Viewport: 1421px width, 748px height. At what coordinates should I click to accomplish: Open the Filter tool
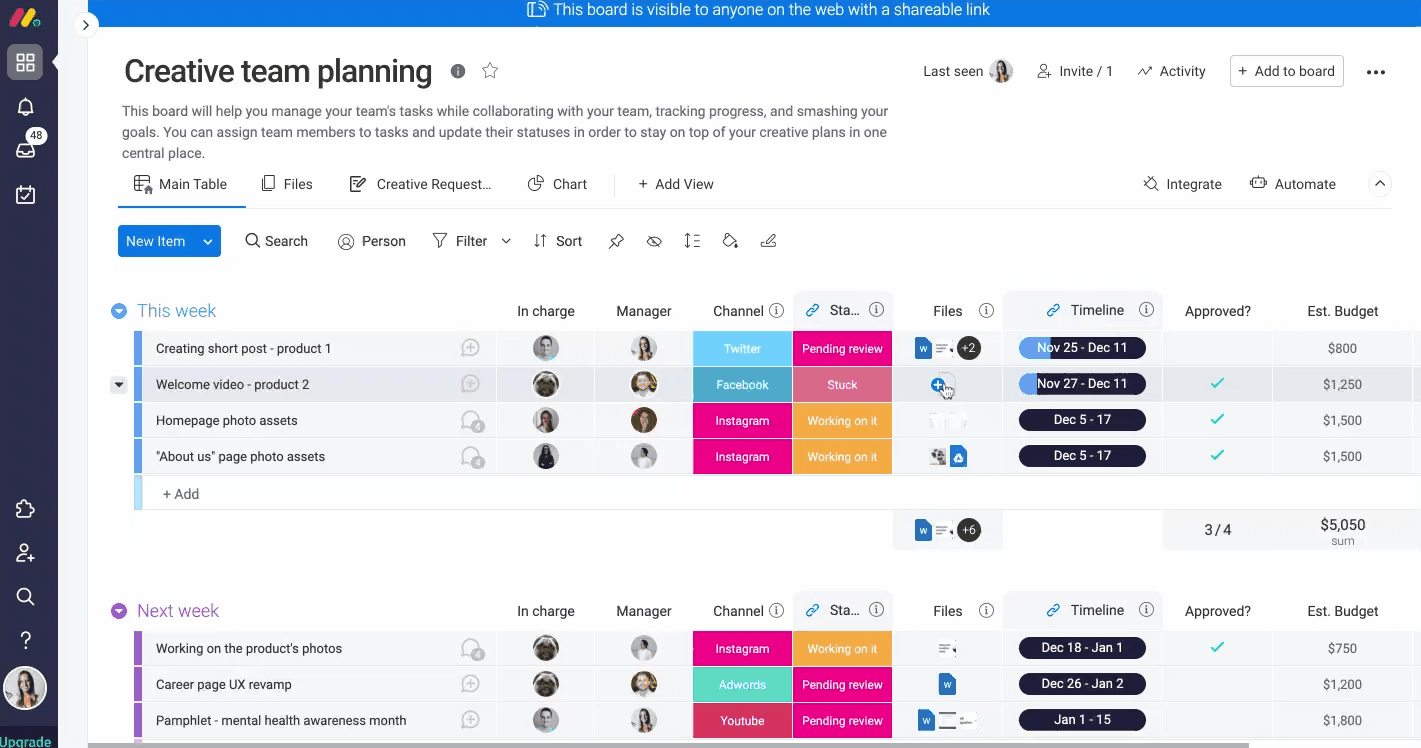click(460, 241)
